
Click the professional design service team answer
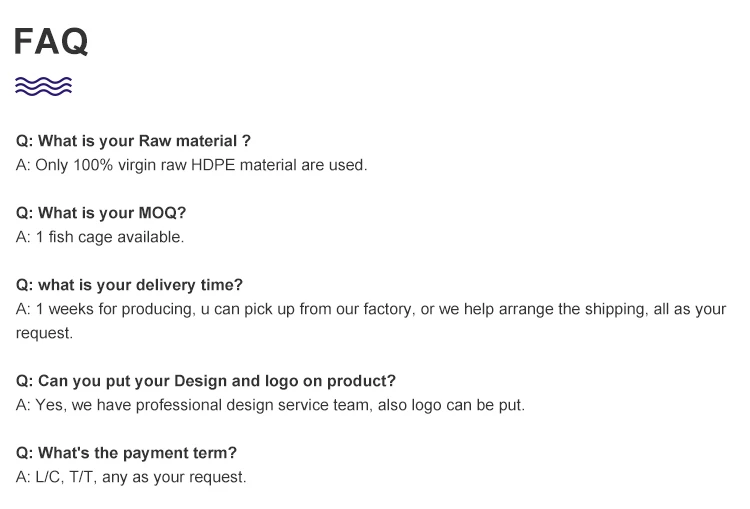point(270,405)
